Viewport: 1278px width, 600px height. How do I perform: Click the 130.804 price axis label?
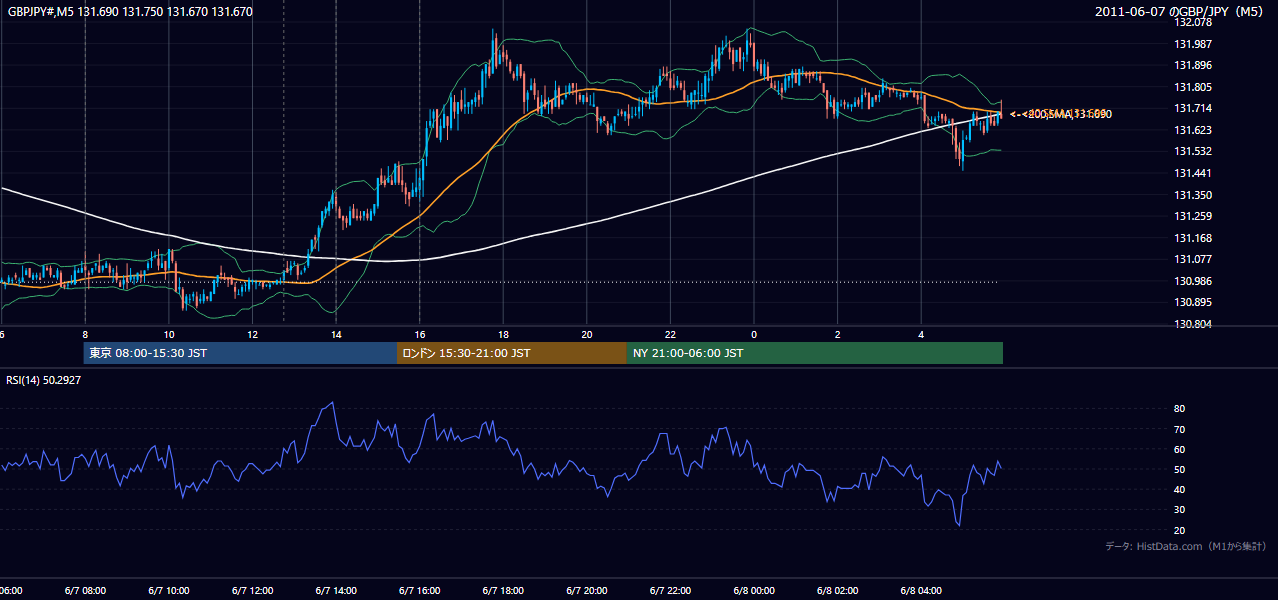click(x=1194, y=324)
